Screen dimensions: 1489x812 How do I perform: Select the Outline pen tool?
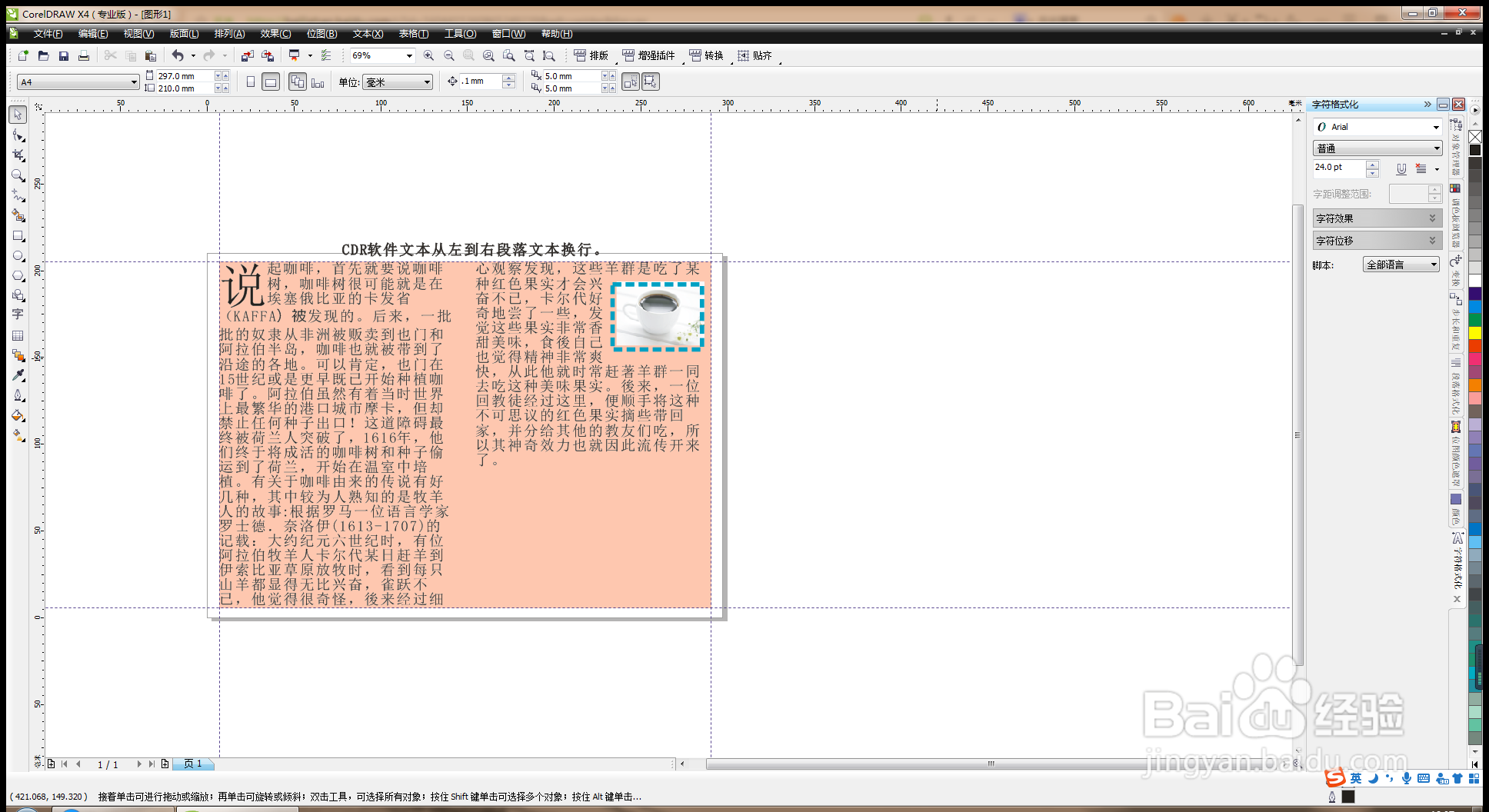pos(18,395)
